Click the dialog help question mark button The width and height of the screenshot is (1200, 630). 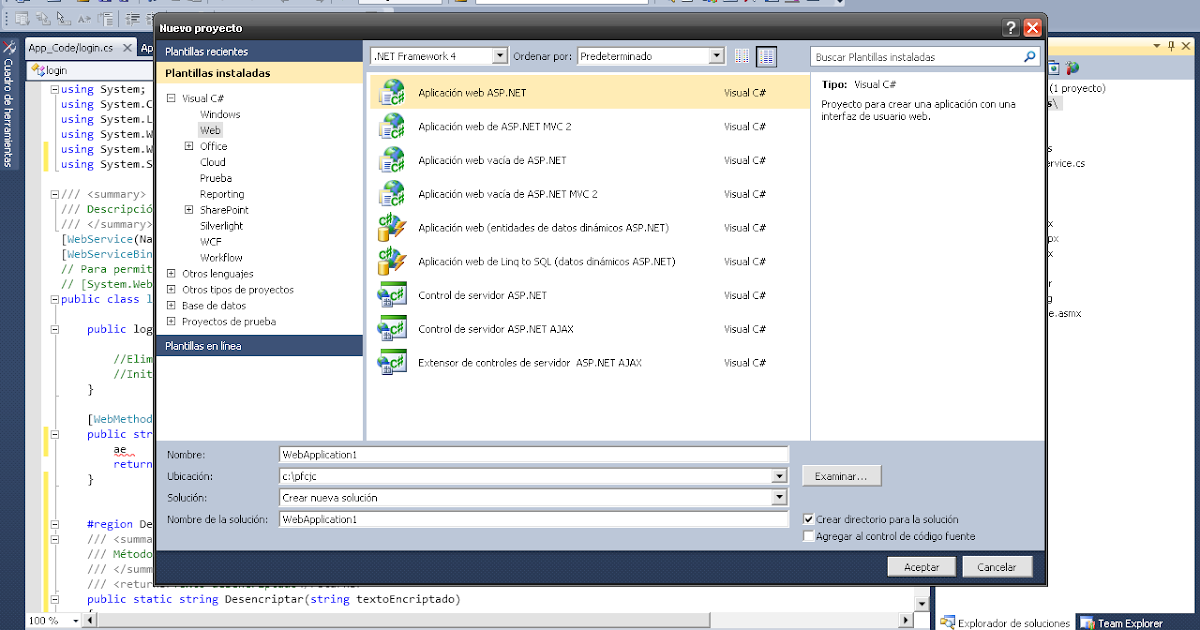(1011, 29)
